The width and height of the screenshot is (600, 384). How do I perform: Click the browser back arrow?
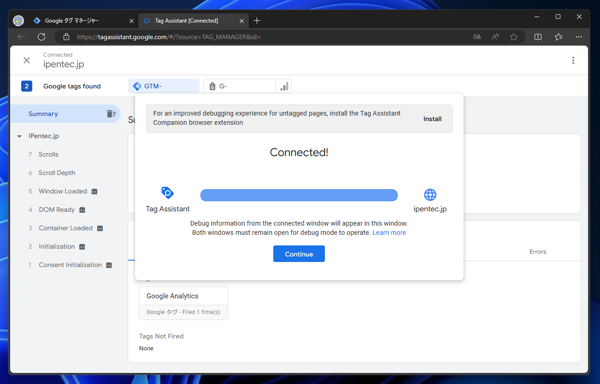click(x=21, y=37)
